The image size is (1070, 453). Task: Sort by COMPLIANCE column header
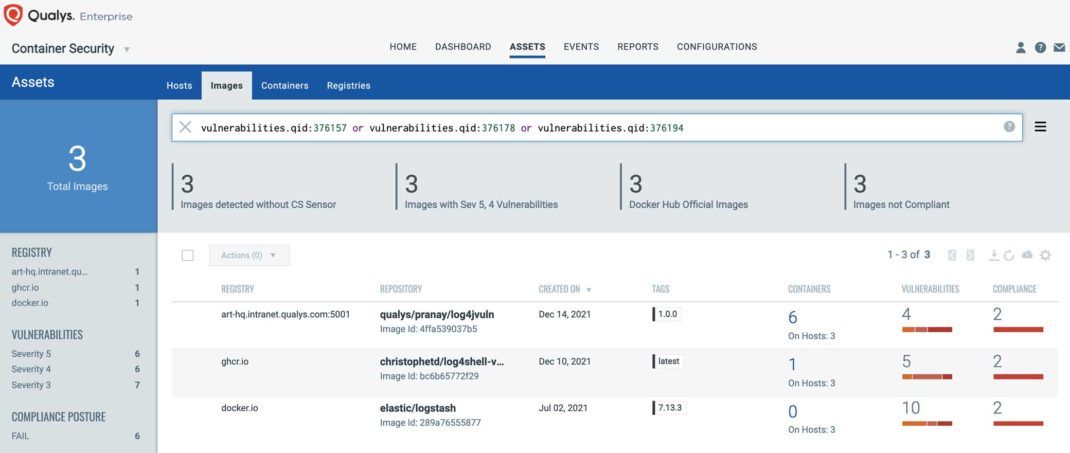[1014, 289]
